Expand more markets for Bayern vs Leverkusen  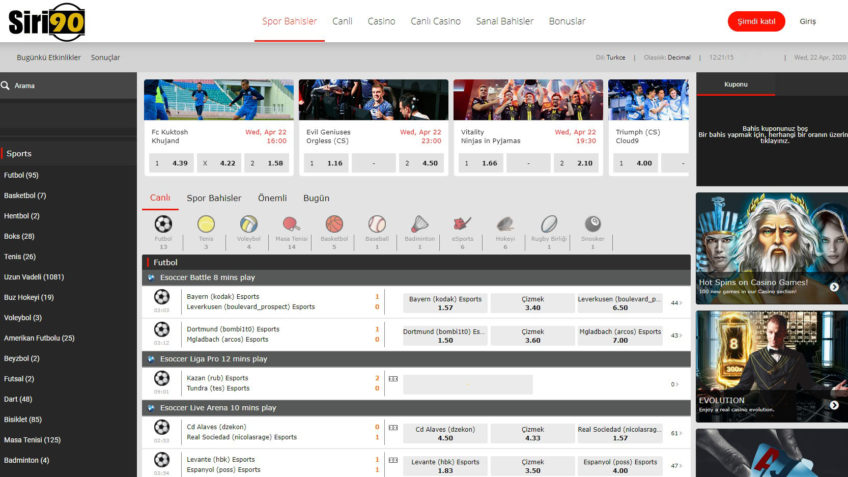point(676,302)
